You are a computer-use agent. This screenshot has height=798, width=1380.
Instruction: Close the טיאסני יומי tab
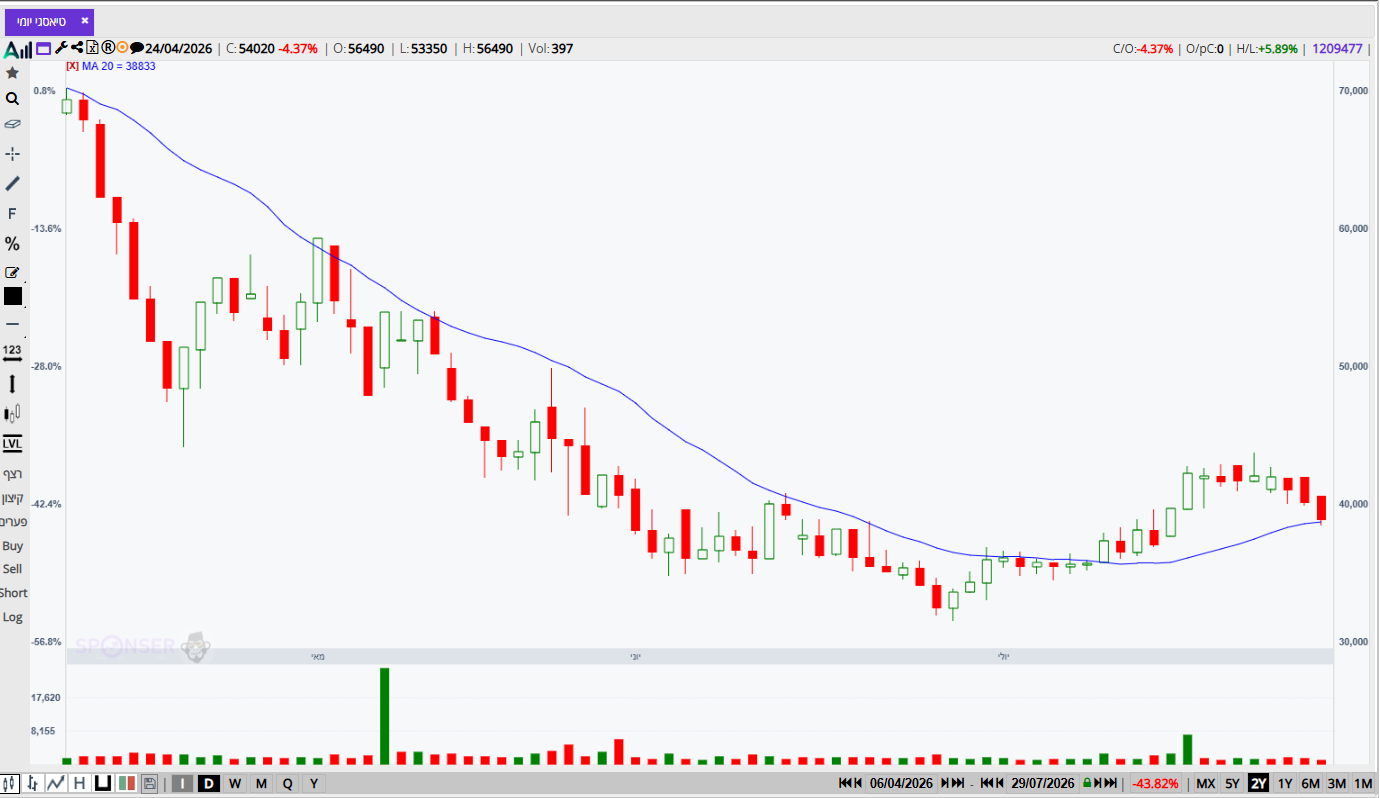click(85, 20)
